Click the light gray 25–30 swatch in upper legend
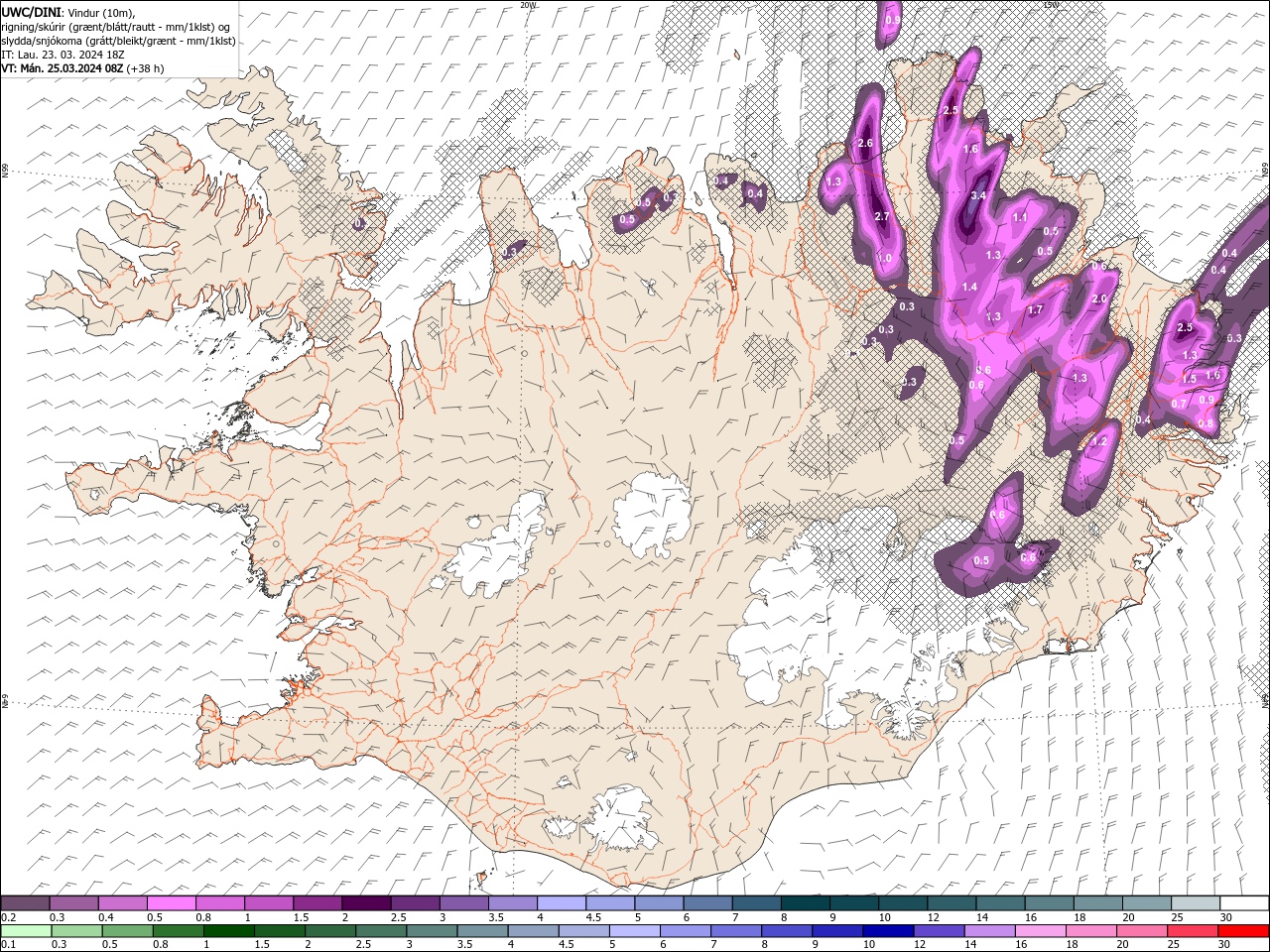 click(x=1195, y=903)
